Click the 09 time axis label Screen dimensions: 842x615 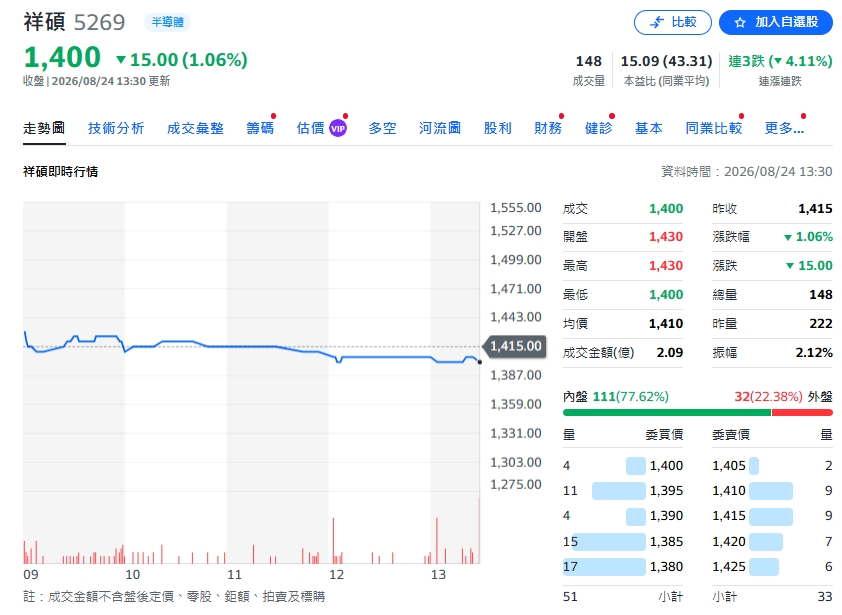[x=31, y=575]
